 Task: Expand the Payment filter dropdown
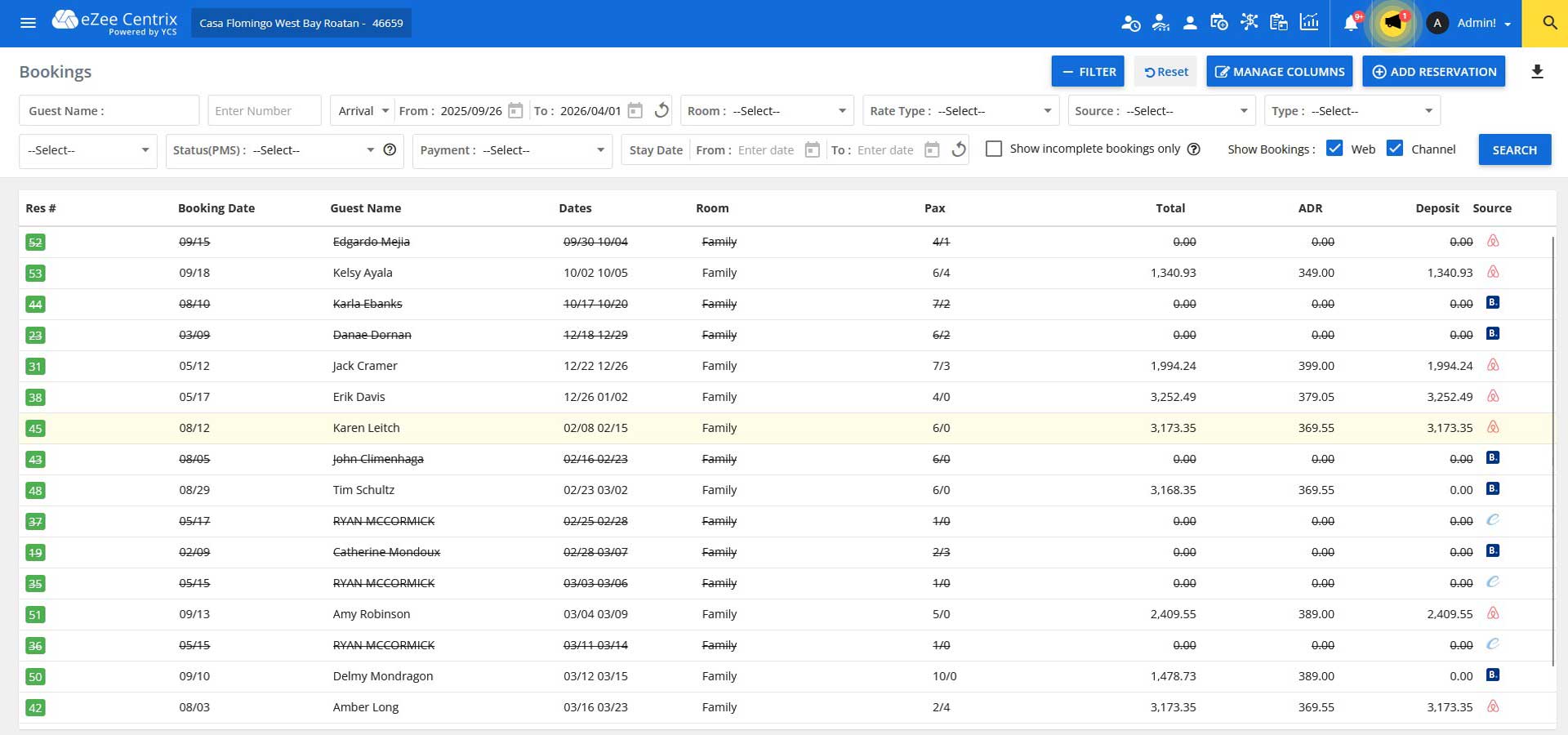(512, 150)
